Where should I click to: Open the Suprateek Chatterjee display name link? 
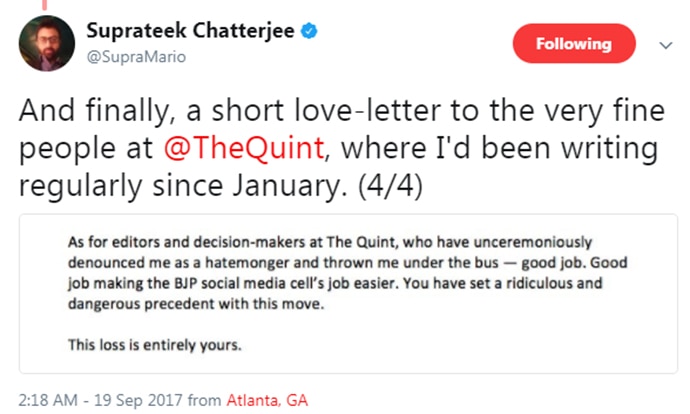click(193, 31)
